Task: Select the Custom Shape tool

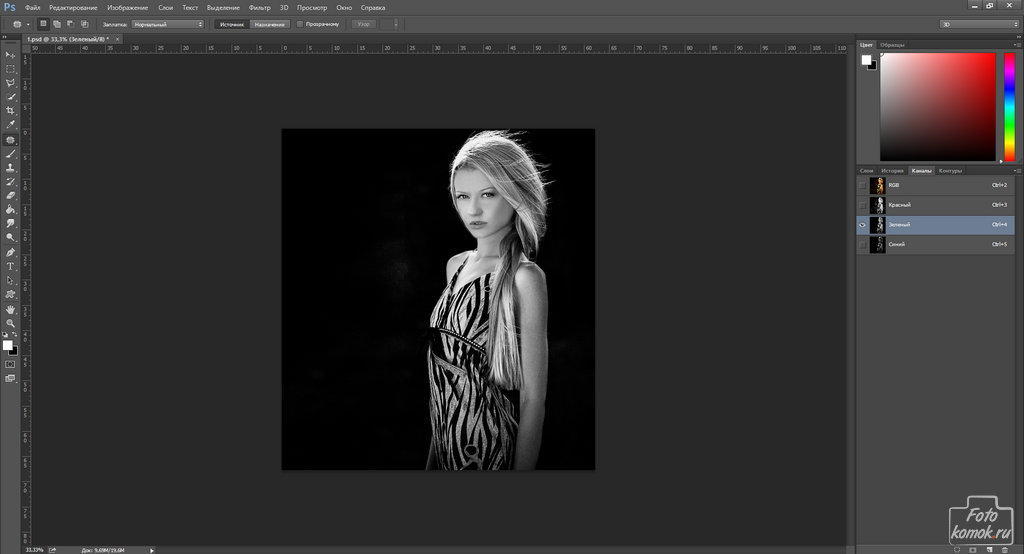Action: pyautogui.click(x=10, y=295)
